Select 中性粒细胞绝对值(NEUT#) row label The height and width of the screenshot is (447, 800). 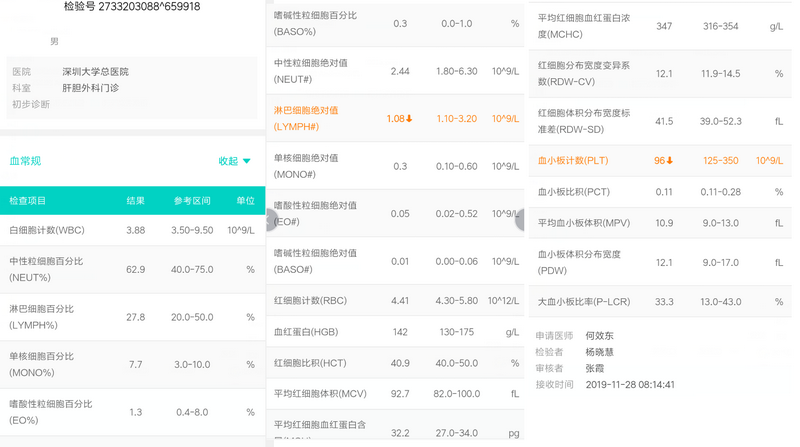(311, 71)
